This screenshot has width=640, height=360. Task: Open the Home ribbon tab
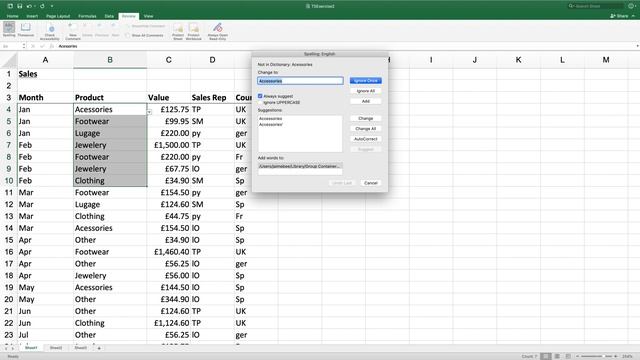point(12,16)
